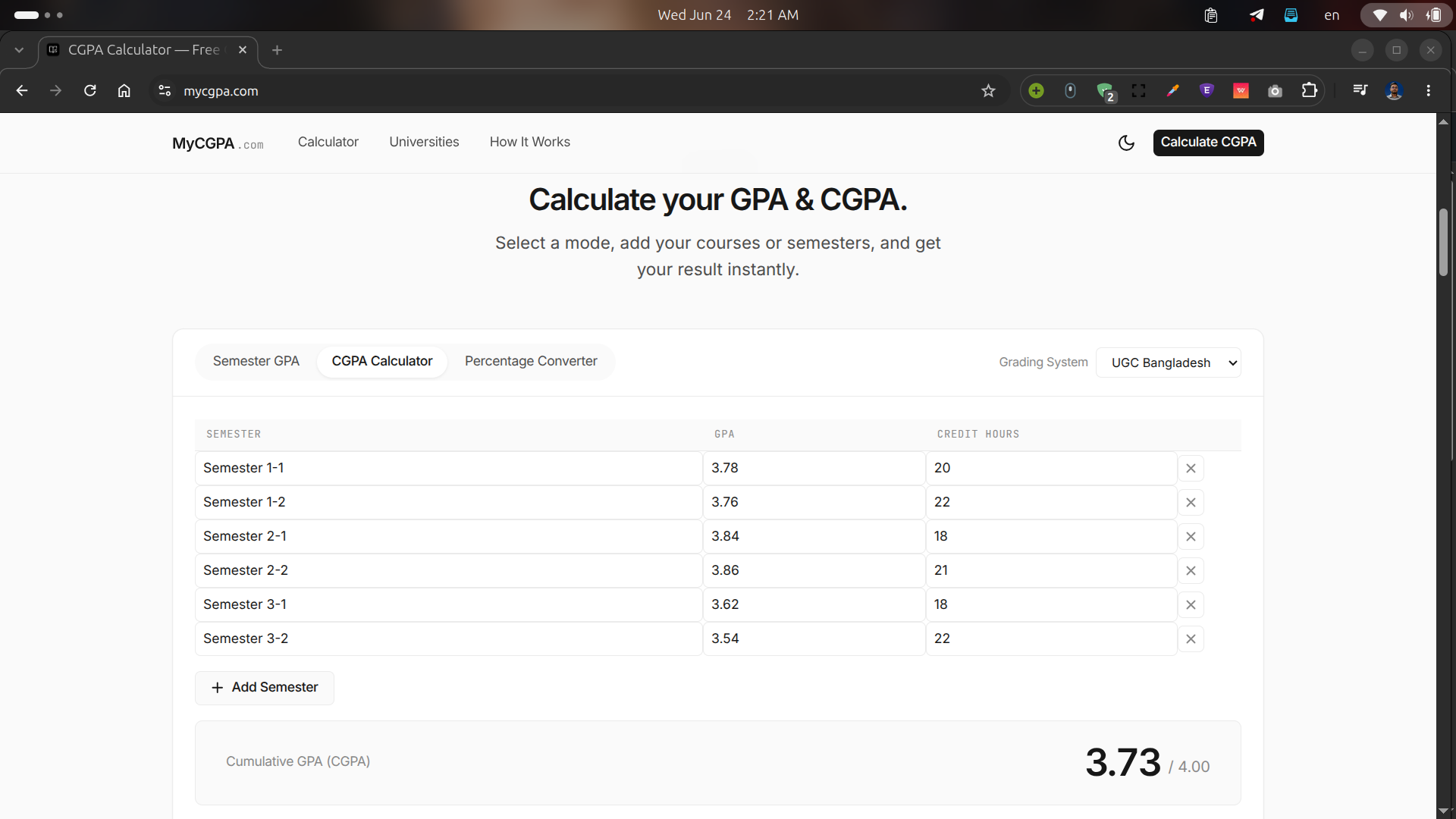This screenshot has width=1456, height=819.
Task: Go to the MyCGPA.com logo home
Action: pos(218,143)
